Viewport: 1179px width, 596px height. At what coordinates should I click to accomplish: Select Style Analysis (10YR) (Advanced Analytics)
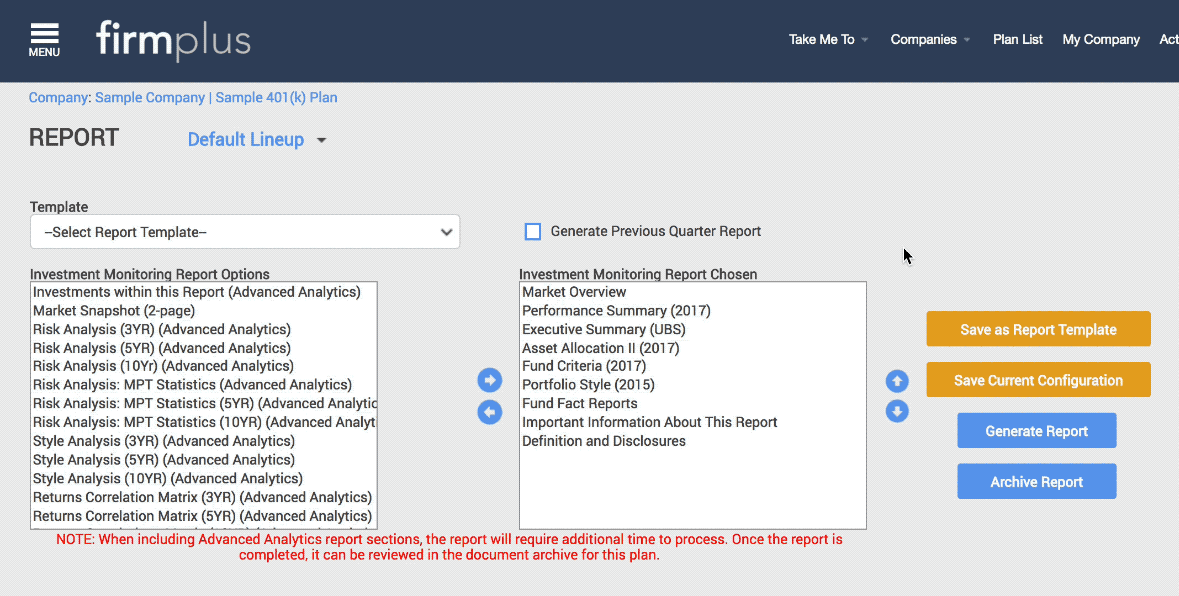(x=204, y=479)
